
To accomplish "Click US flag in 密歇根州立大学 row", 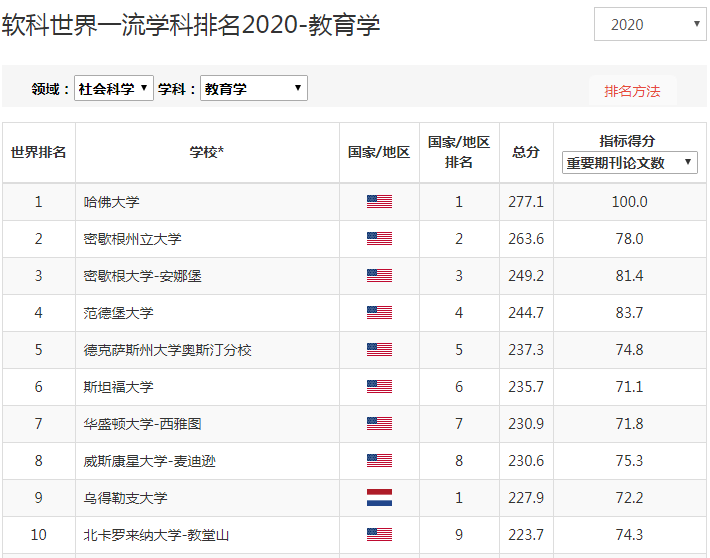I will pos(379,239).
